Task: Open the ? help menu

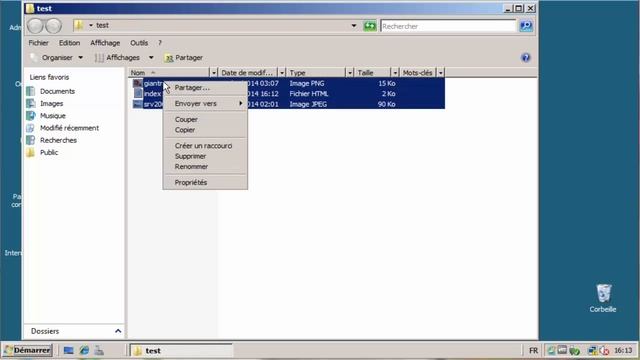Action: pos(160,43)
